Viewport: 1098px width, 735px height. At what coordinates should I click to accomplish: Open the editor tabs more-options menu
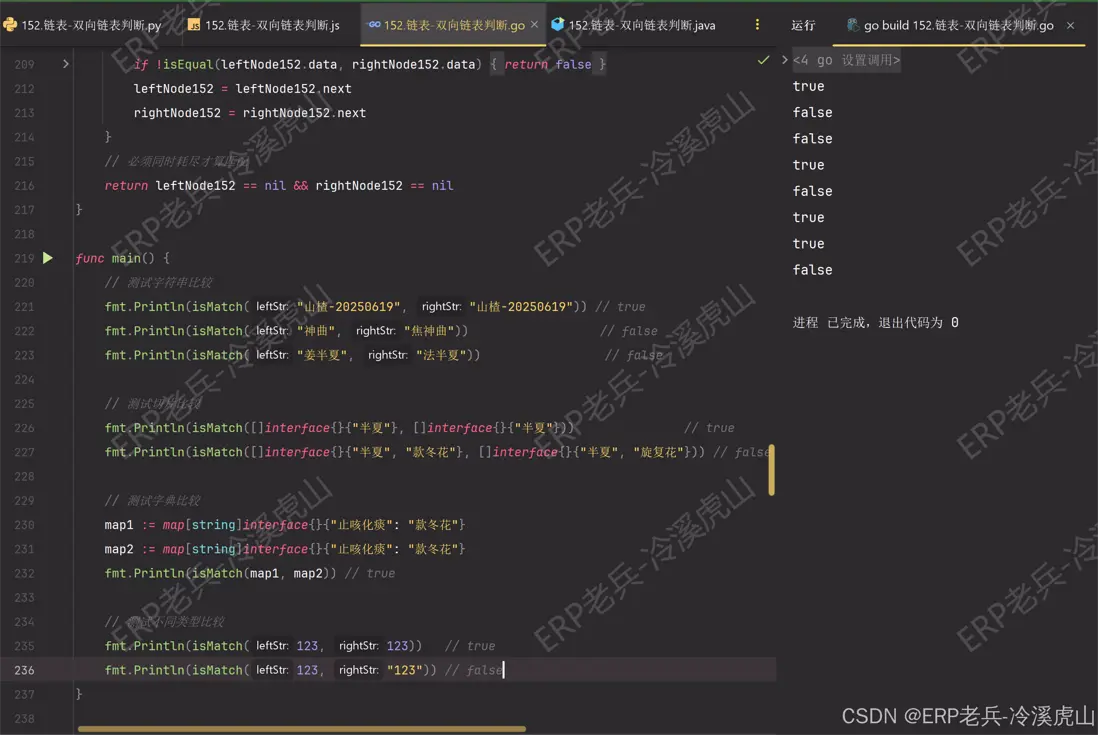pos(757,24)
